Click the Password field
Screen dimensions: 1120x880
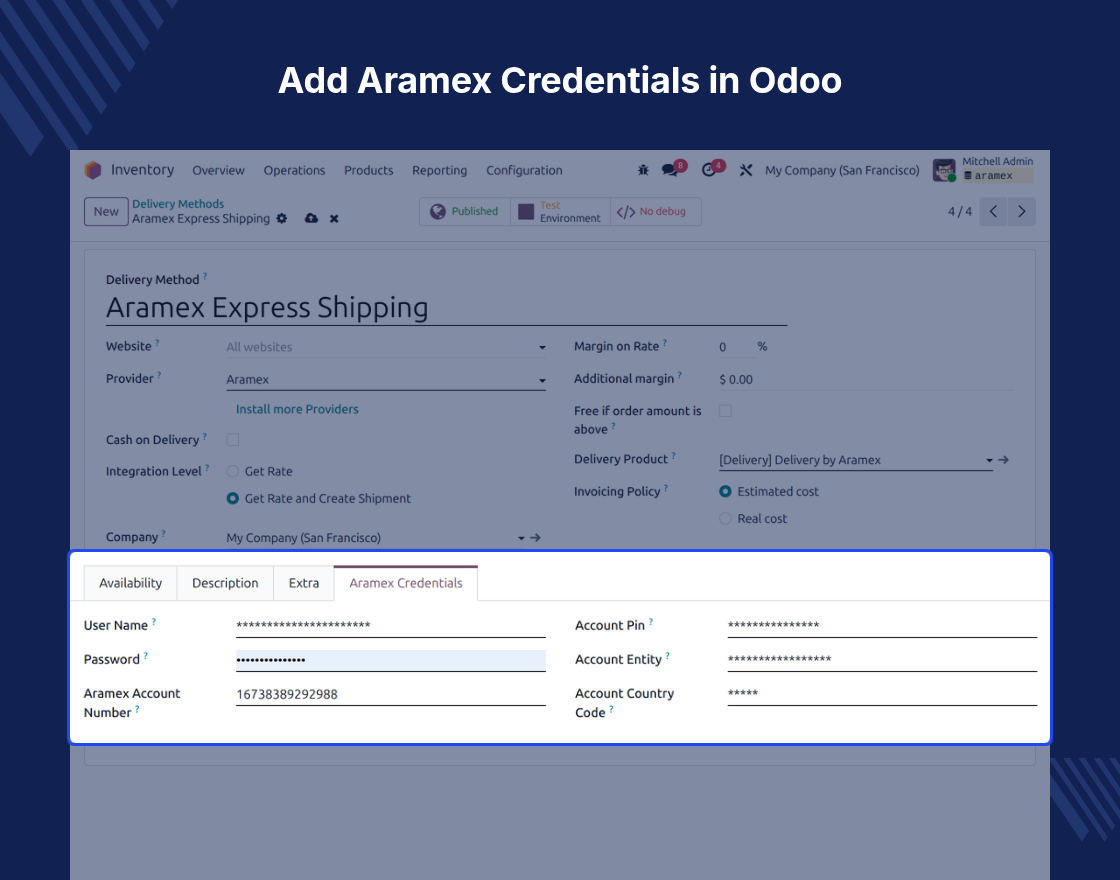click(391, 660)
